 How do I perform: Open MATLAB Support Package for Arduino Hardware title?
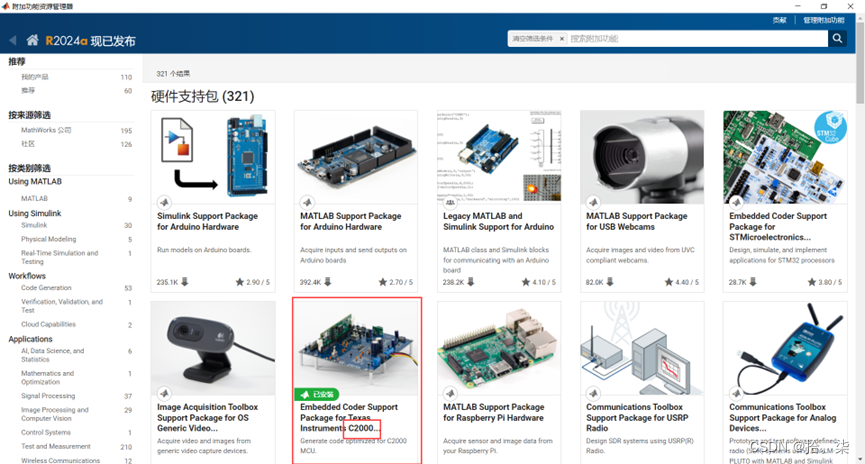click(351, 221)
